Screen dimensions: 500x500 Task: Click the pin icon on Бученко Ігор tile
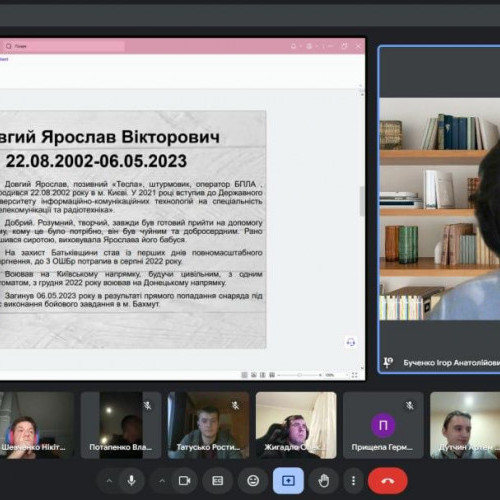(x=388, y=362)
